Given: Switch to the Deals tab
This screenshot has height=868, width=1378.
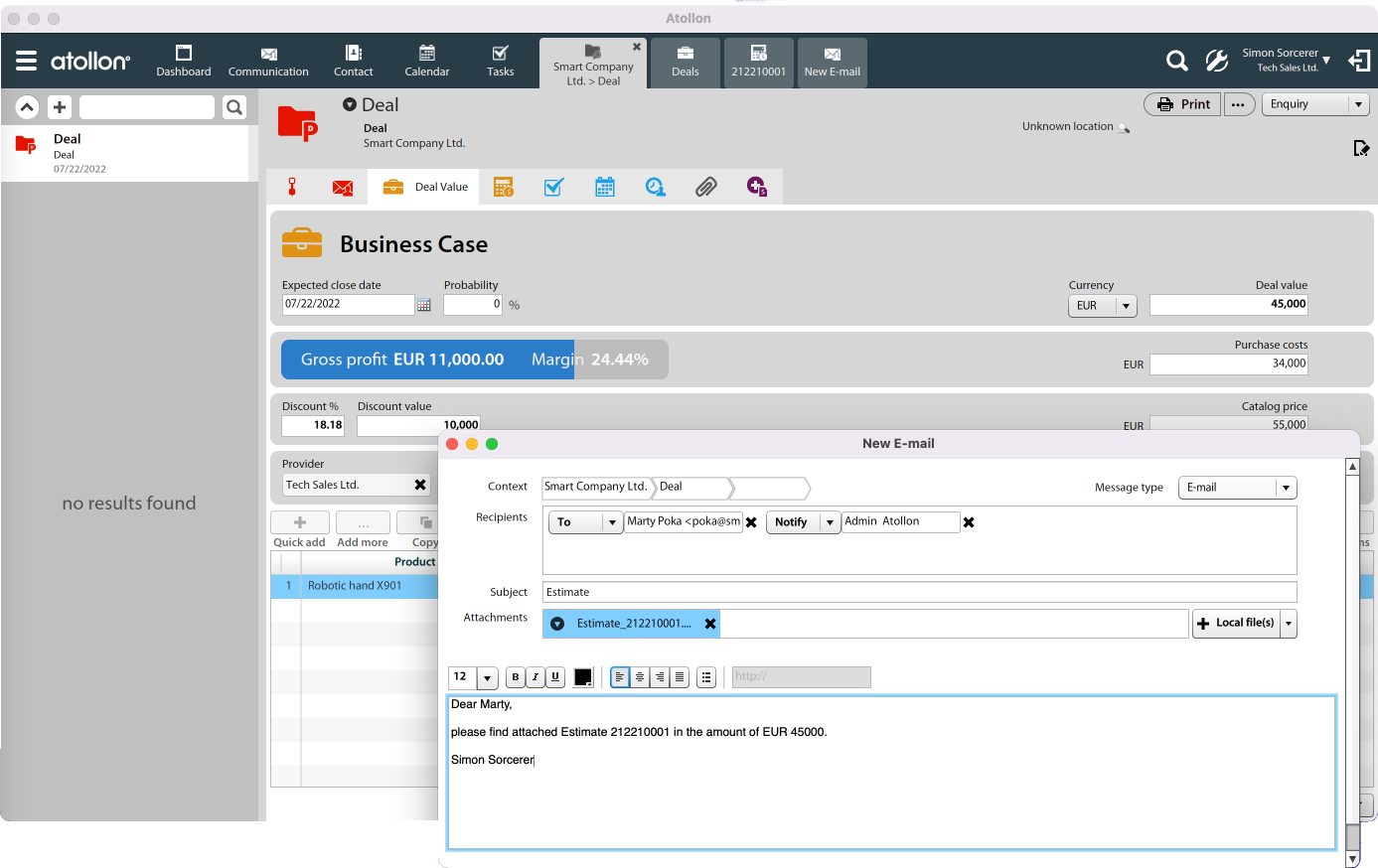Looking at the screenshot, I should (685, 62).
